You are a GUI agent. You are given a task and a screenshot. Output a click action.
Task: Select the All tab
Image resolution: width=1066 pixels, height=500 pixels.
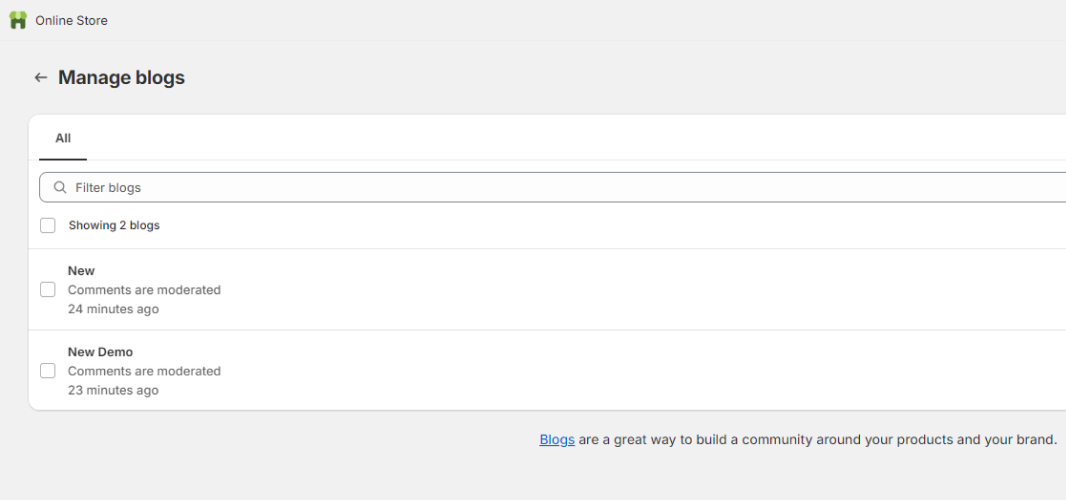pos(63,138)
